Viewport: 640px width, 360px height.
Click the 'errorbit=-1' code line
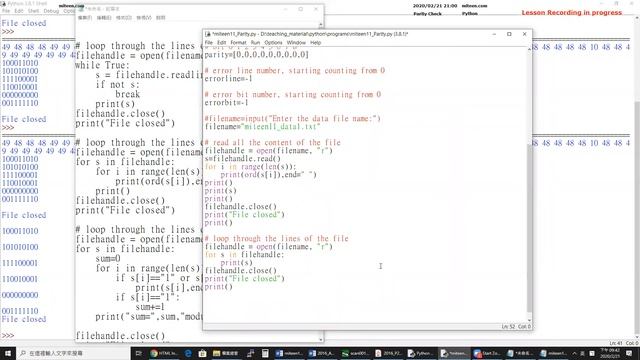pyautogui.click(x=226, y=103)
